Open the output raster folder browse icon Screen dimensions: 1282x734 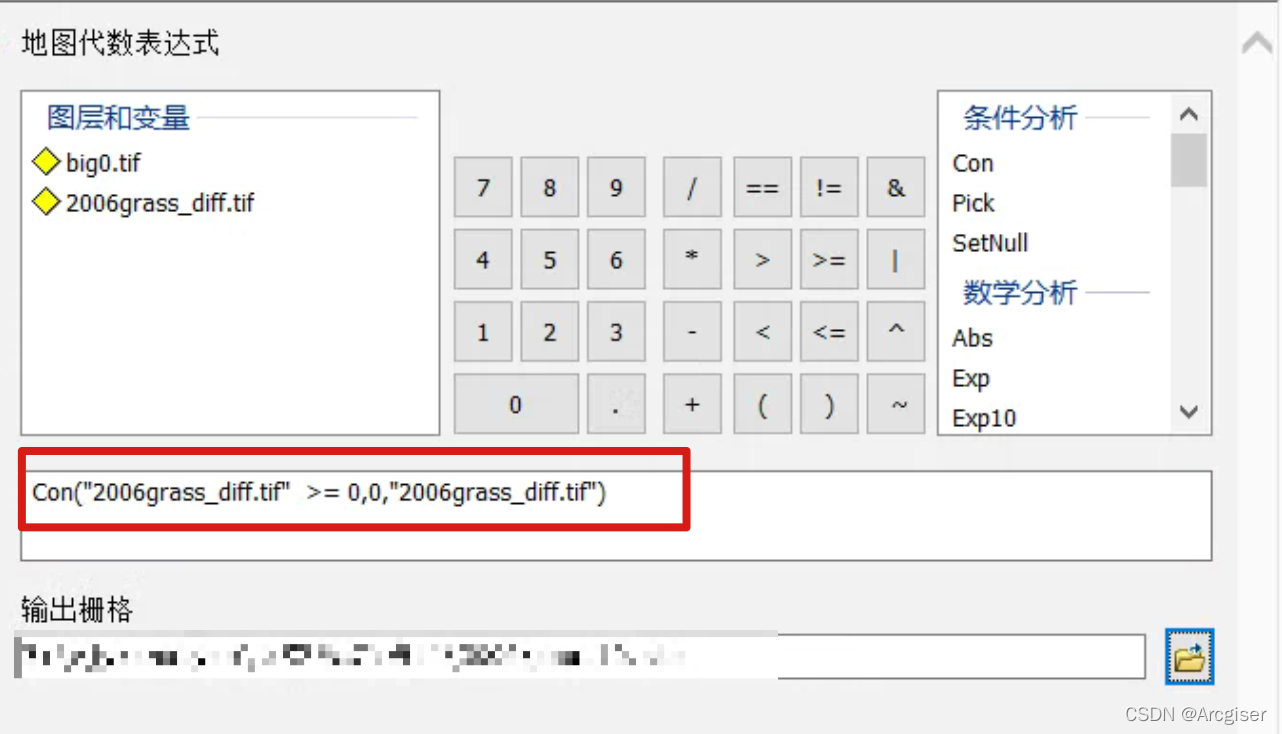[1189, 657]
